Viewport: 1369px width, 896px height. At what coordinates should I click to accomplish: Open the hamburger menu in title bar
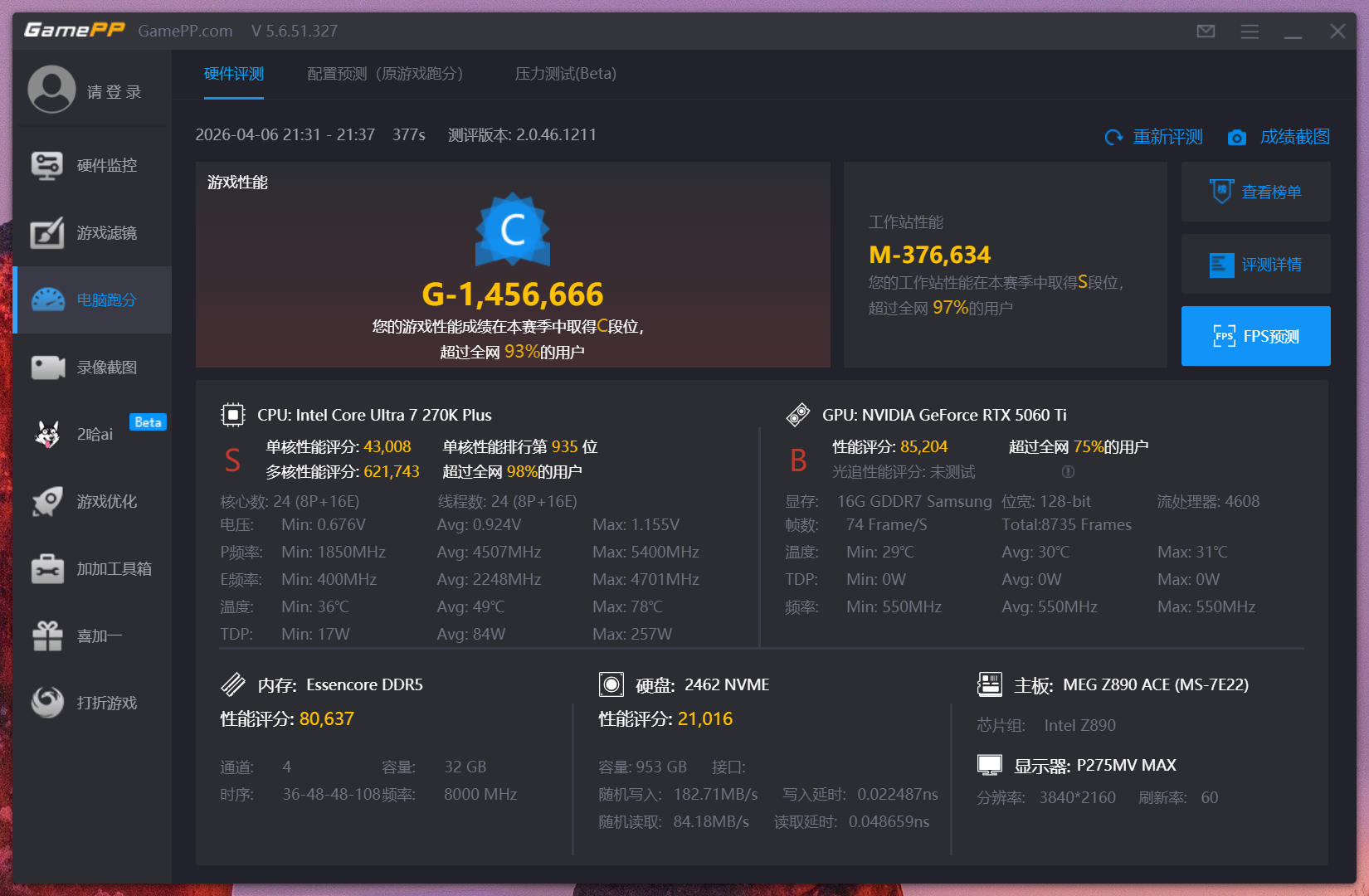click(x=1250, y=32)
